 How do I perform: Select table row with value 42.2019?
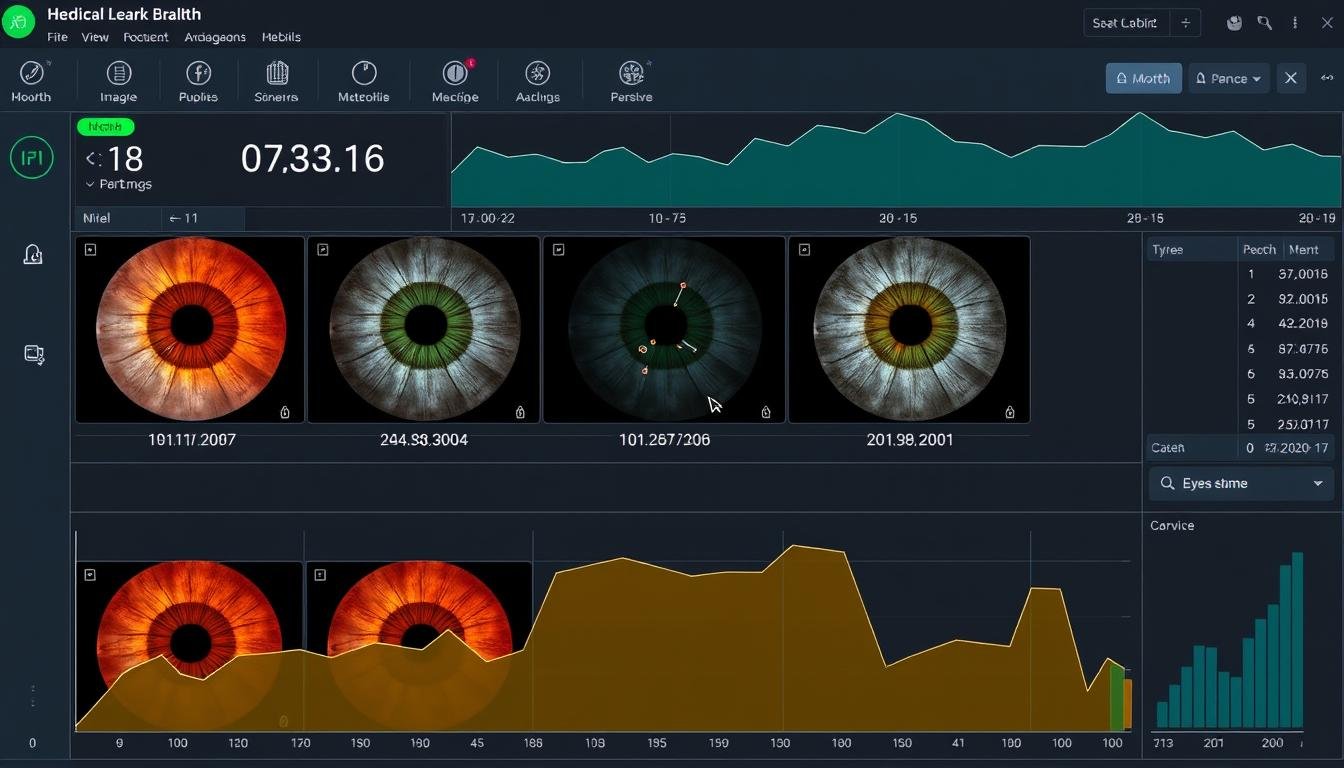[x=1241, y=323]
